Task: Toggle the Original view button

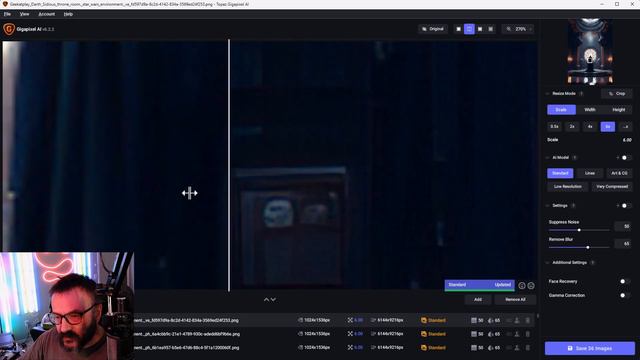Action: (433, 29)
